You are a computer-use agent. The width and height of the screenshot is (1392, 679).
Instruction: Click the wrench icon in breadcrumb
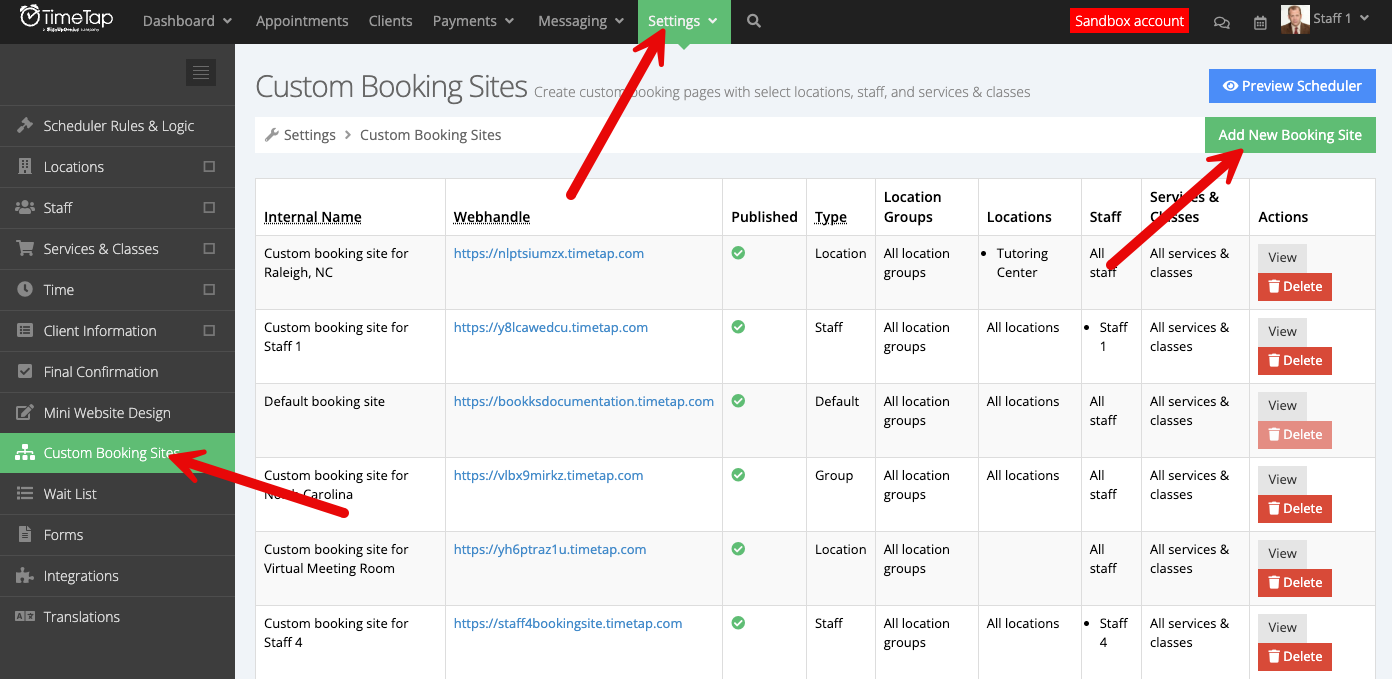(271, 134)
